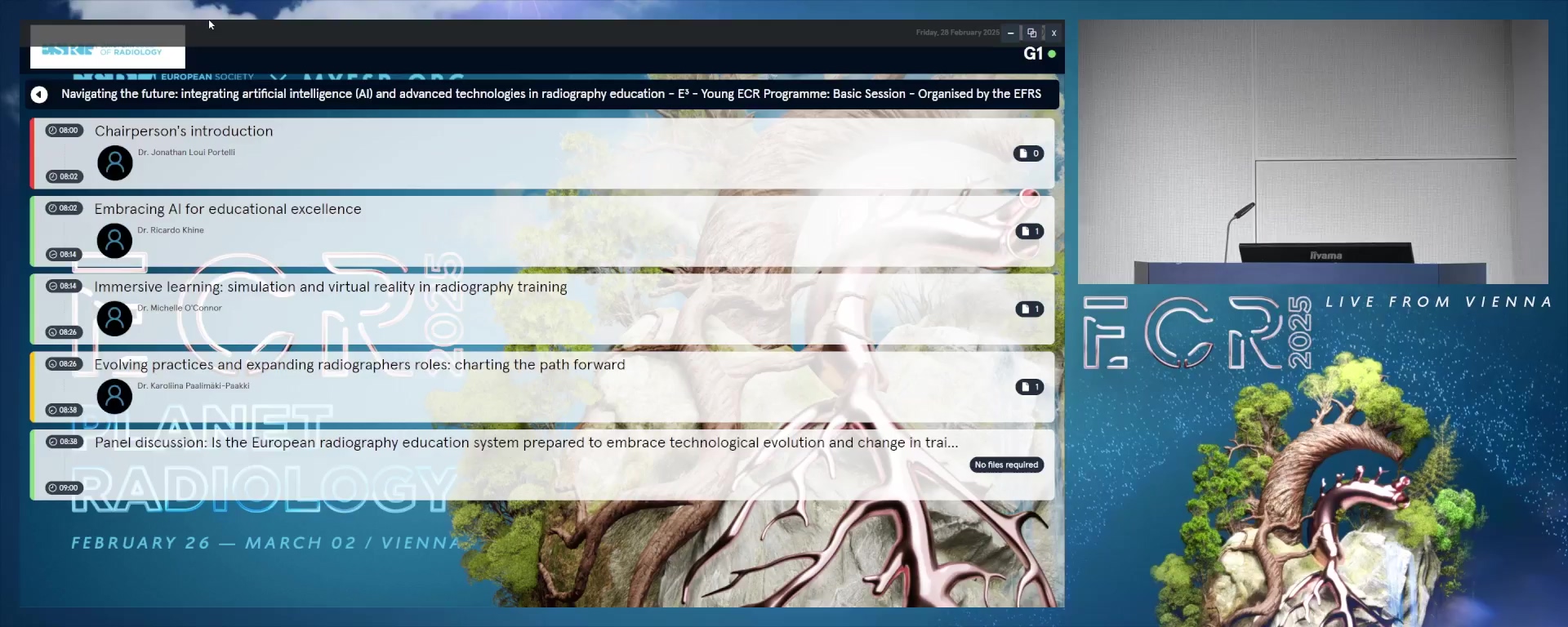Click the 09:00 end time chip

coord(64,487)
